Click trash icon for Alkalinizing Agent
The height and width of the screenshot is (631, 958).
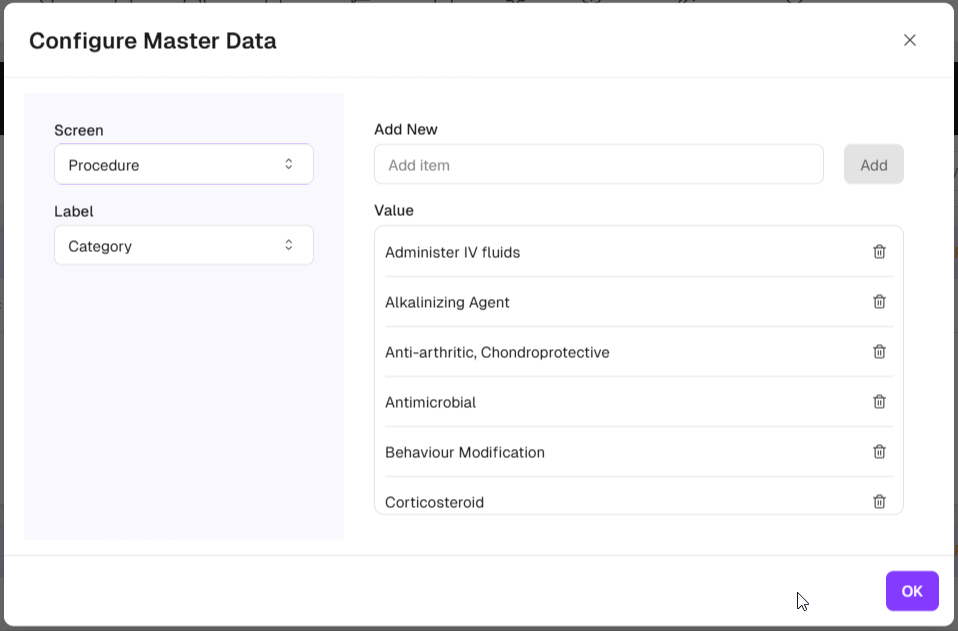[879, 302]
